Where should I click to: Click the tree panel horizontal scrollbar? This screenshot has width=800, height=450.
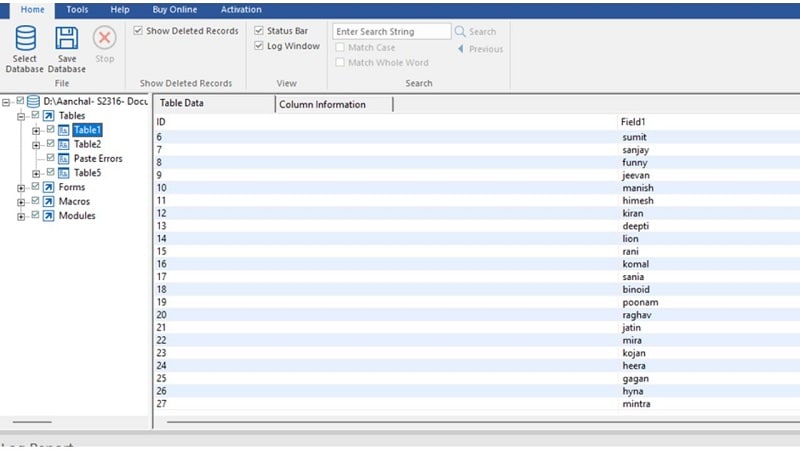pyautogui.click(x=32, y=422)
